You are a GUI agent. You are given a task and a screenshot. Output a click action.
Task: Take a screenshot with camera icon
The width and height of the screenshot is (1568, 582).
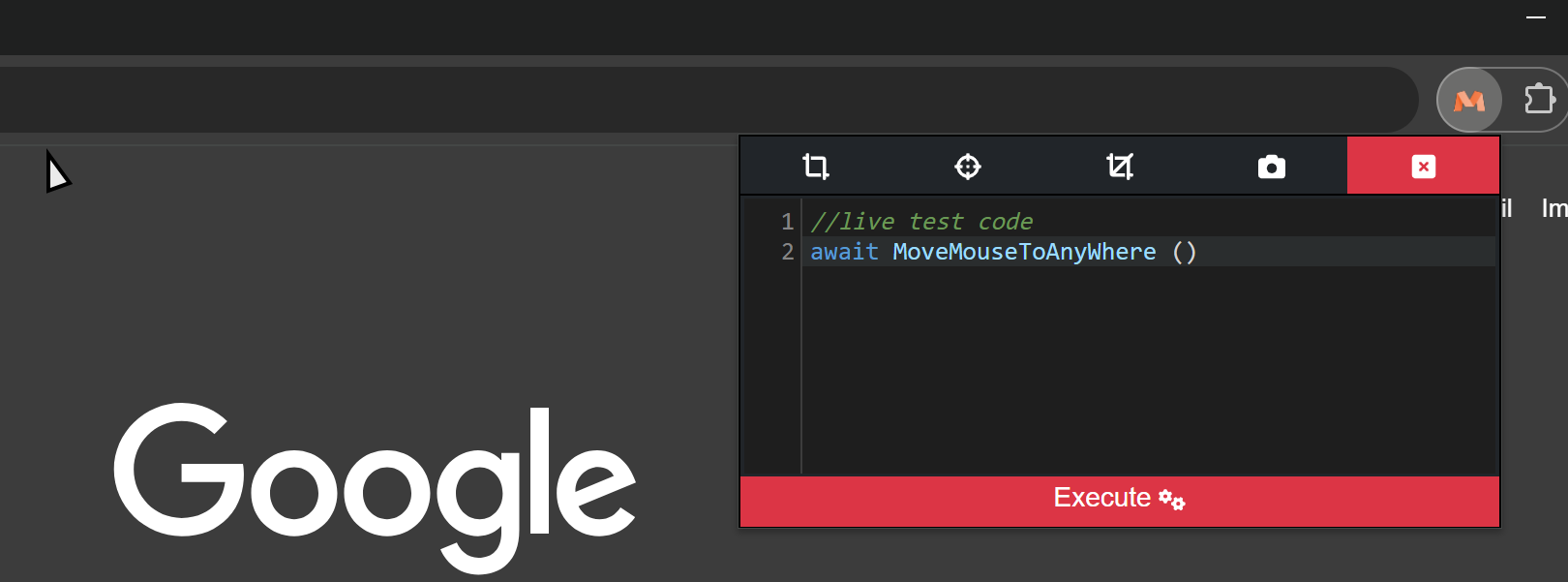click(1272, 167)
